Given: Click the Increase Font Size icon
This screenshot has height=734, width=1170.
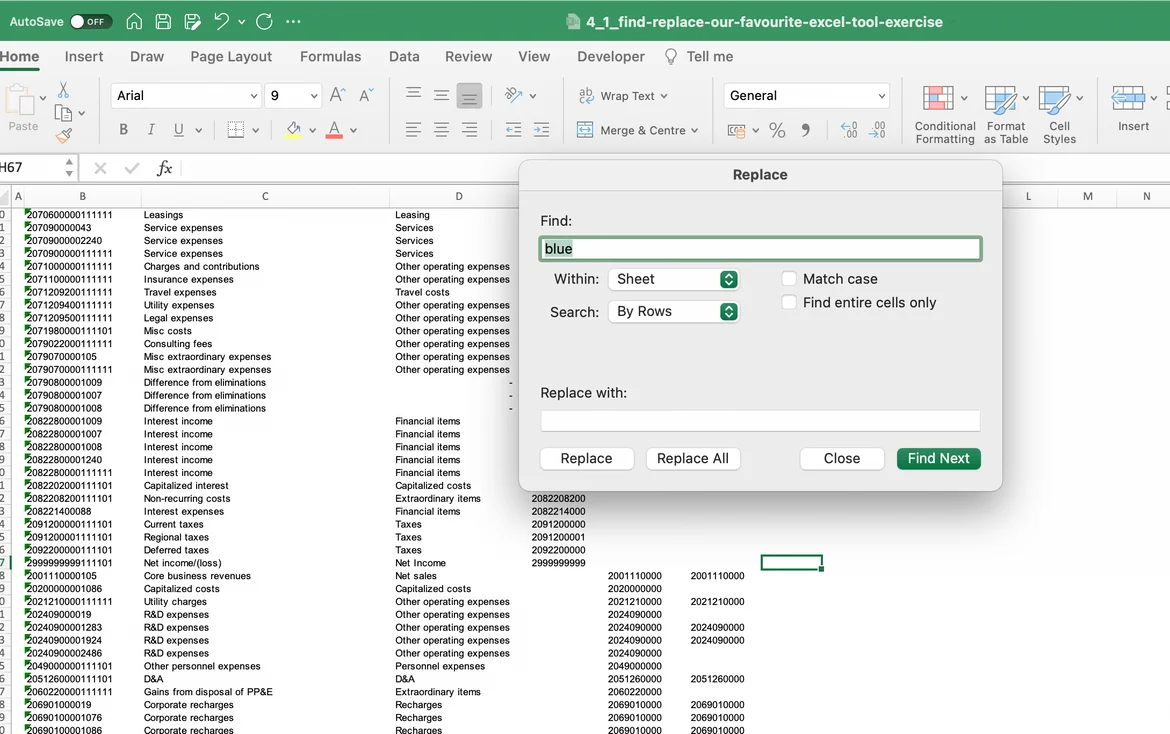Looking at the screenshot, I should (338, 95).
